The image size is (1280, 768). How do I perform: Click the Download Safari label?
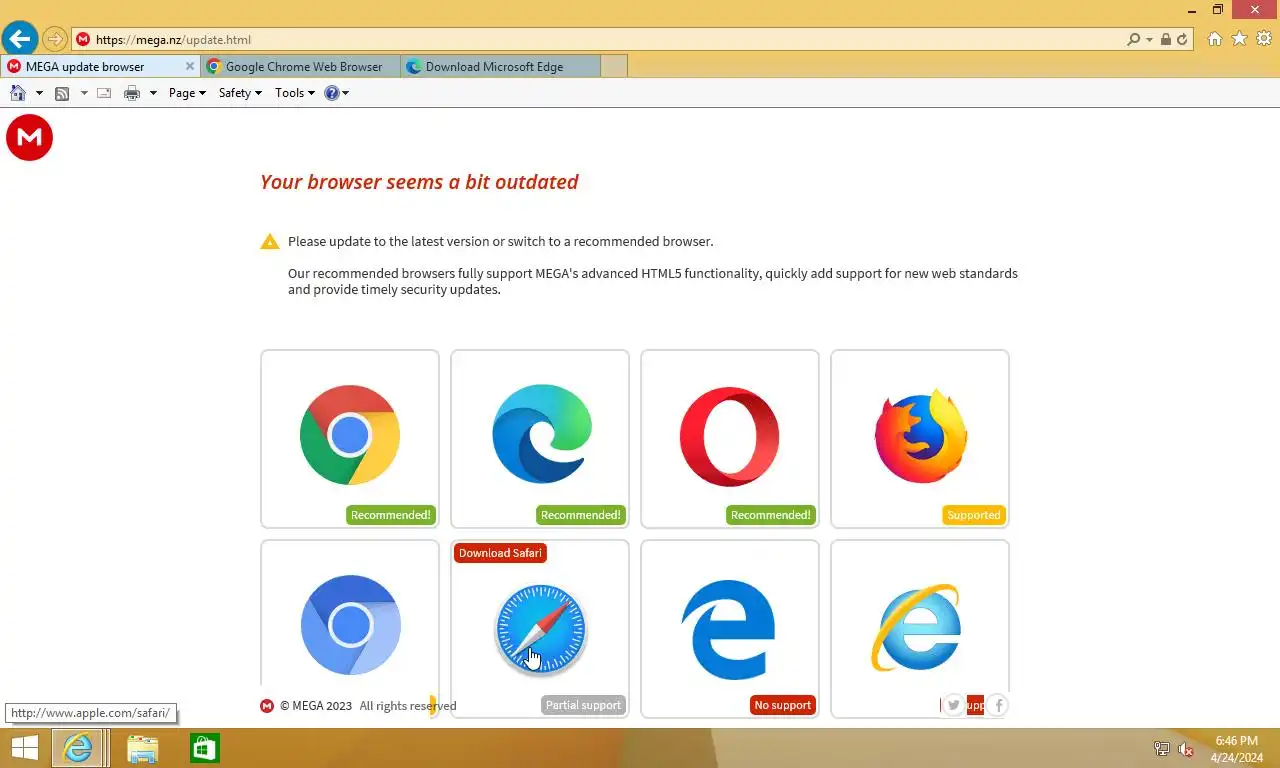500,553
